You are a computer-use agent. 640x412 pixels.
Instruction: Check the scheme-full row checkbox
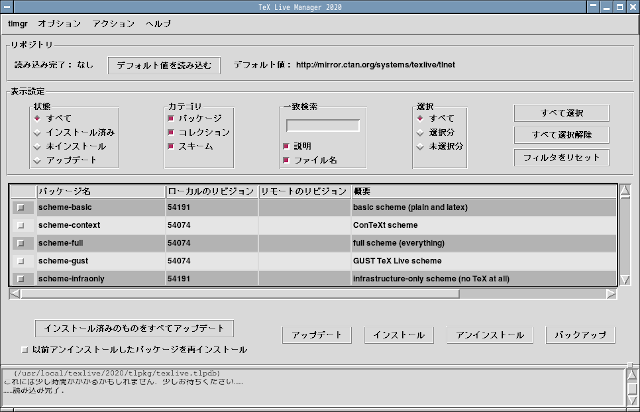[21, 243]
